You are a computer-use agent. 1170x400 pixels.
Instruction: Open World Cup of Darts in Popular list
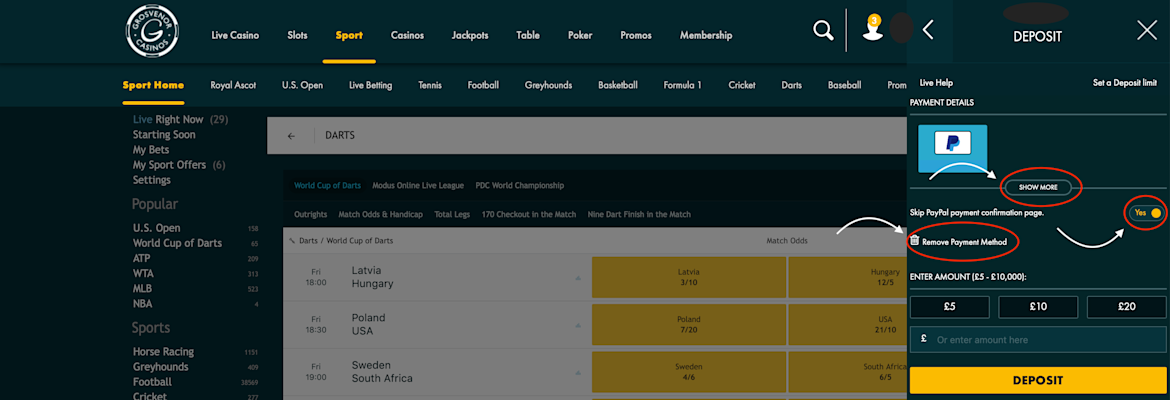(x=177, y=243)
